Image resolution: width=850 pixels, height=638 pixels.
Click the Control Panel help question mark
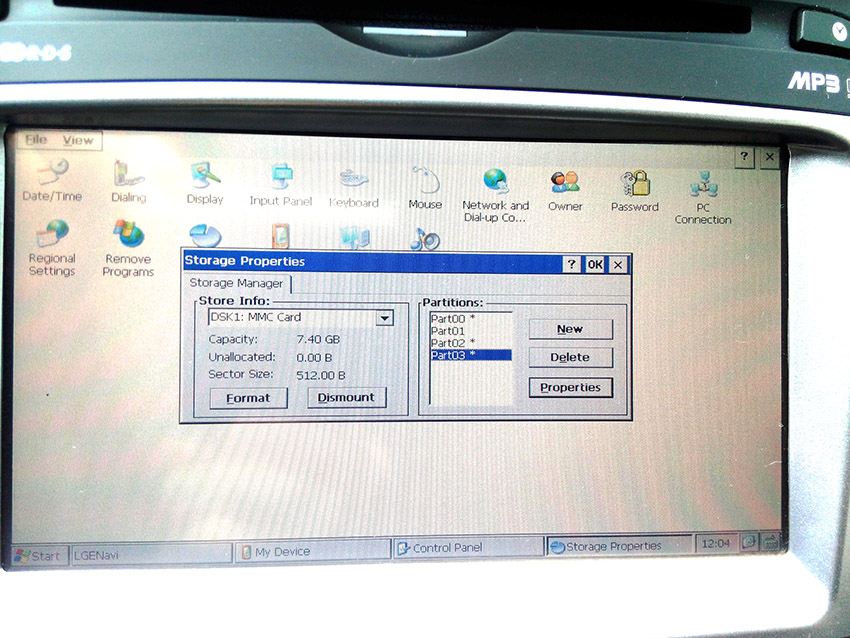[x=744, y=157]
